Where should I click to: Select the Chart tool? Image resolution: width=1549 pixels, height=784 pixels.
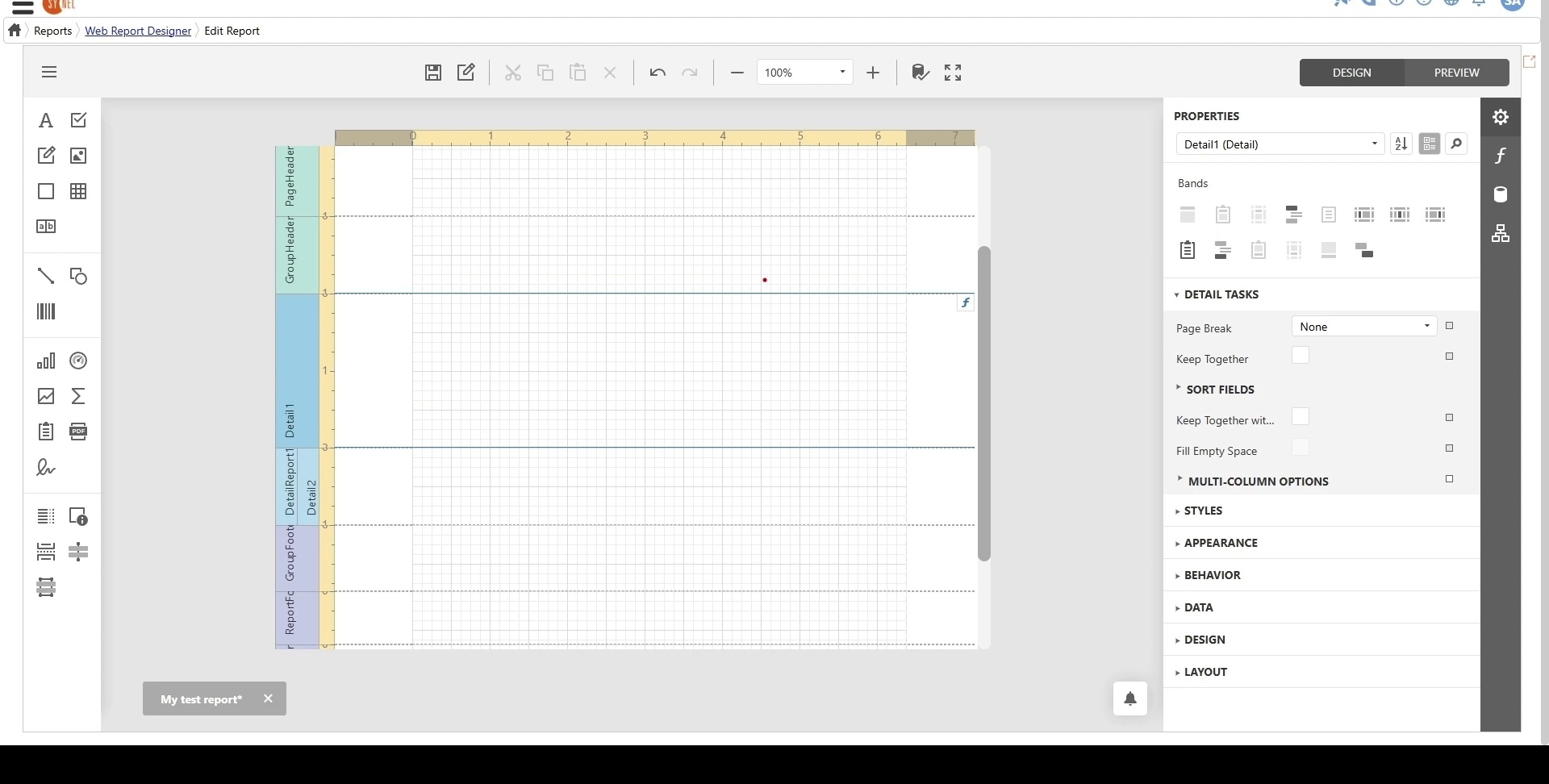pyautogui.click(x=46, y=361)
